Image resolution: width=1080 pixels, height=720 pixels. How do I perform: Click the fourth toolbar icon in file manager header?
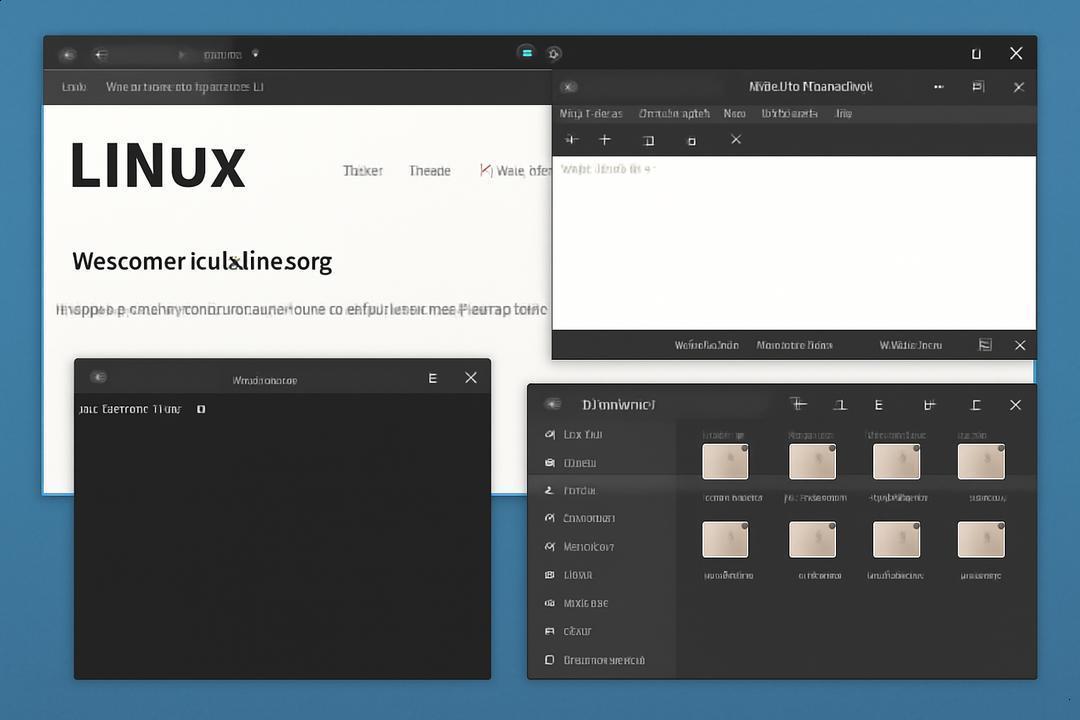(x=929, y=405)
